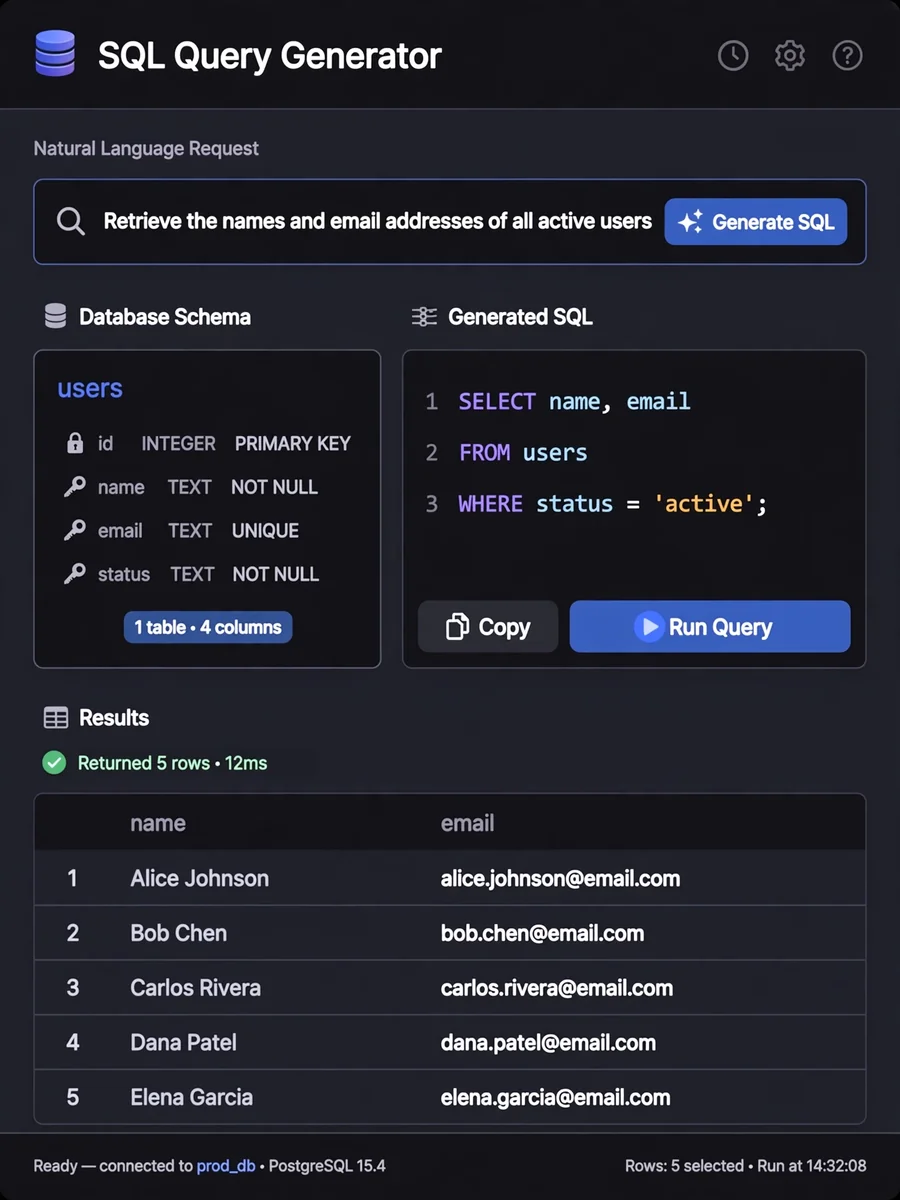The image size is (900, 1200).
Task: Click the 'SQL Query Generator' title
Action: point(270,55)
